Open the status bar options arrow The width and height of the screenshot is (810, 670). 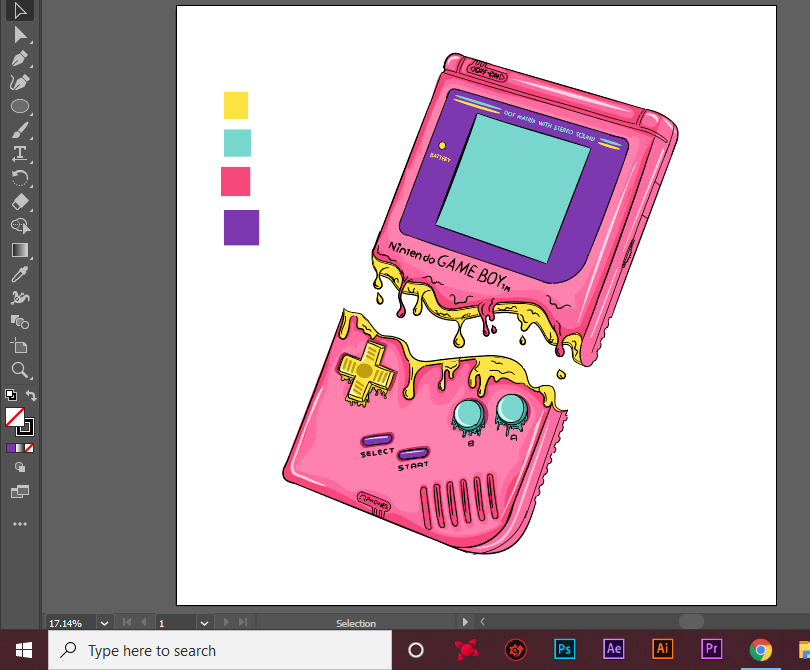[x=465, y=622]
